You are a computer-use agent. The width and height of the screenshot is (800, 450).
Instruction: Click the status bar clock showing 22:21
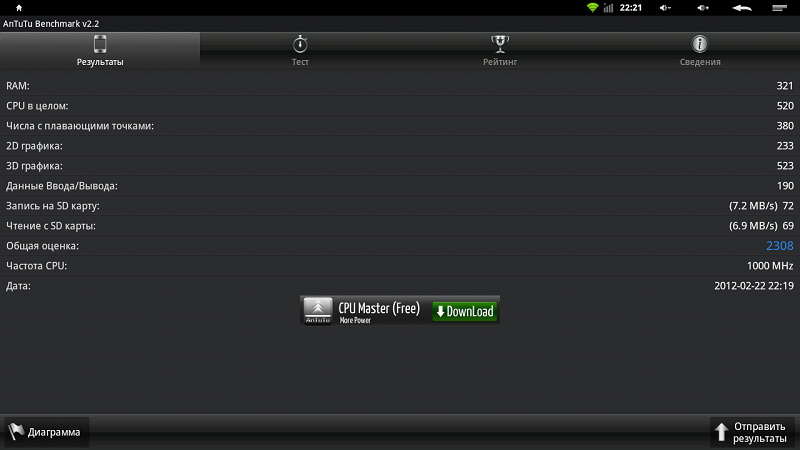pos(631,8)
